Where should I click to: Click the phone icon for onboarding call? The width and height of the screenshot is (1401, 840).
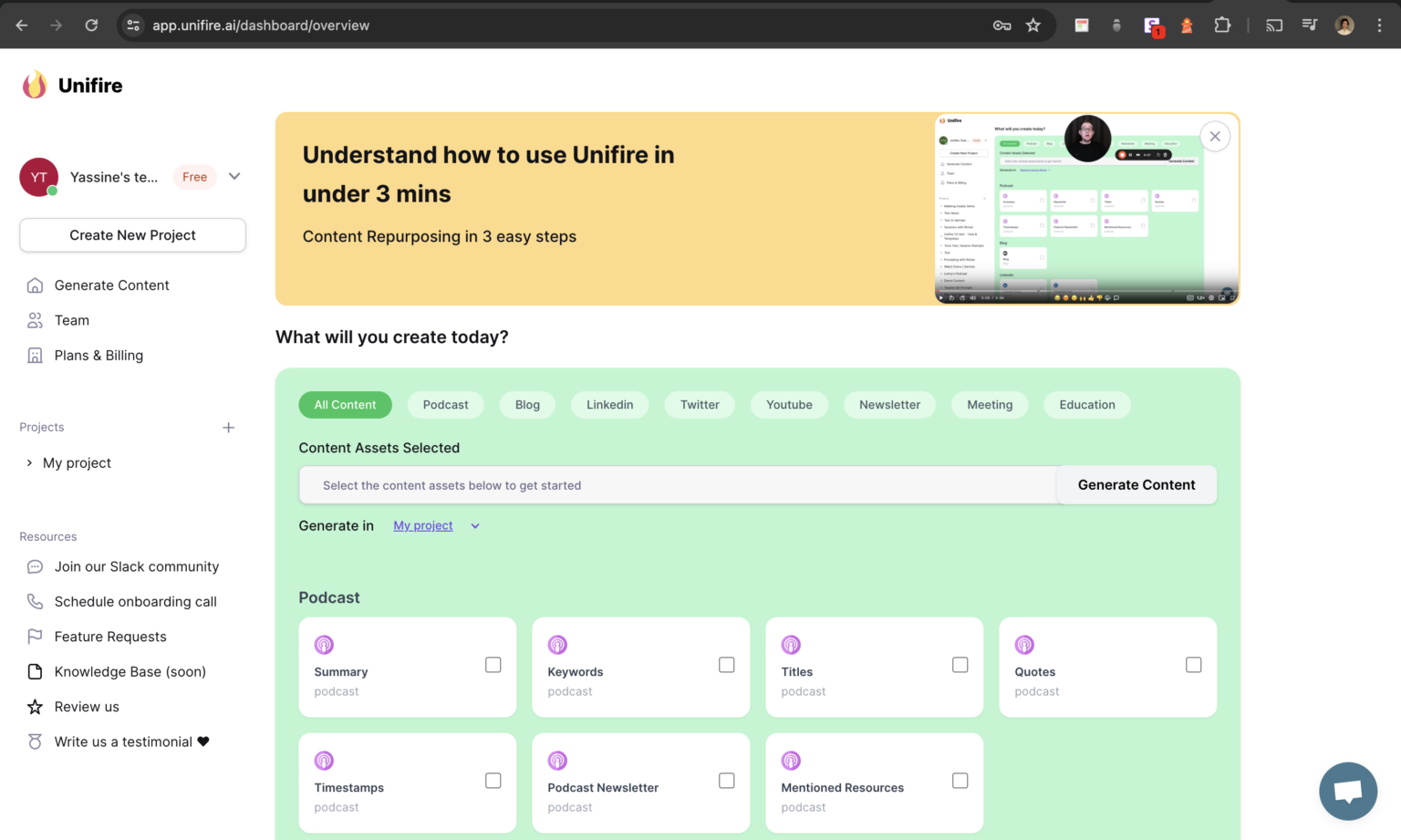click(35, 601)
